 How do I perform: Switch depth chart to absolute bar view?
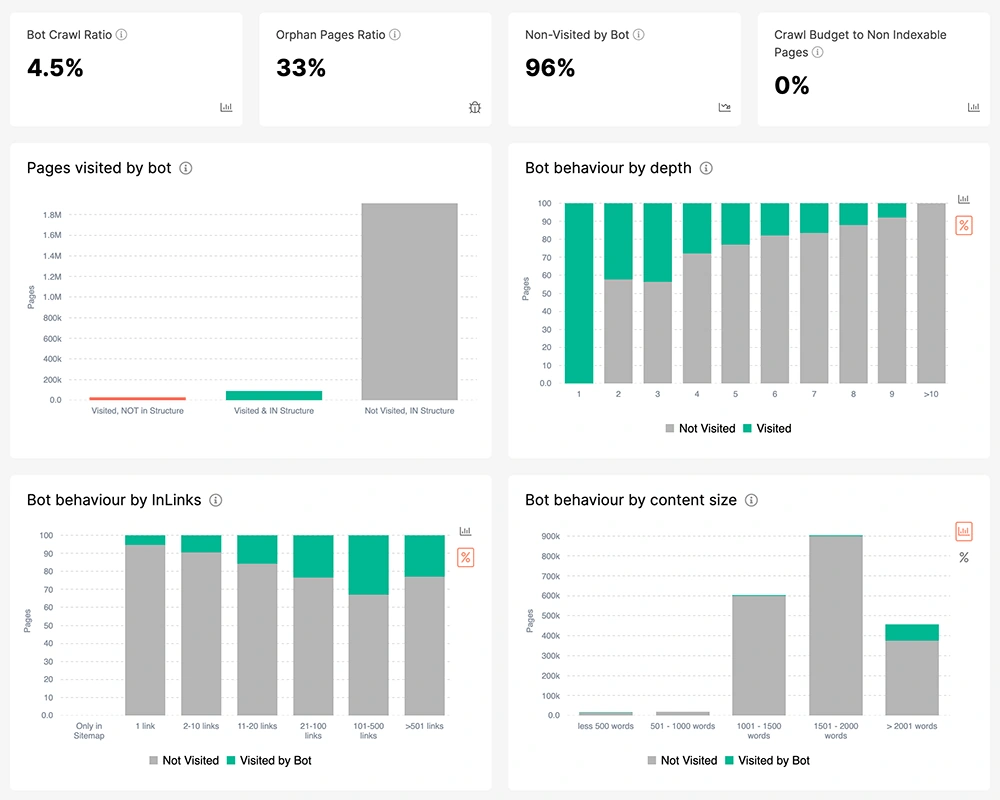pyautogui.click(x=964, y=199)
